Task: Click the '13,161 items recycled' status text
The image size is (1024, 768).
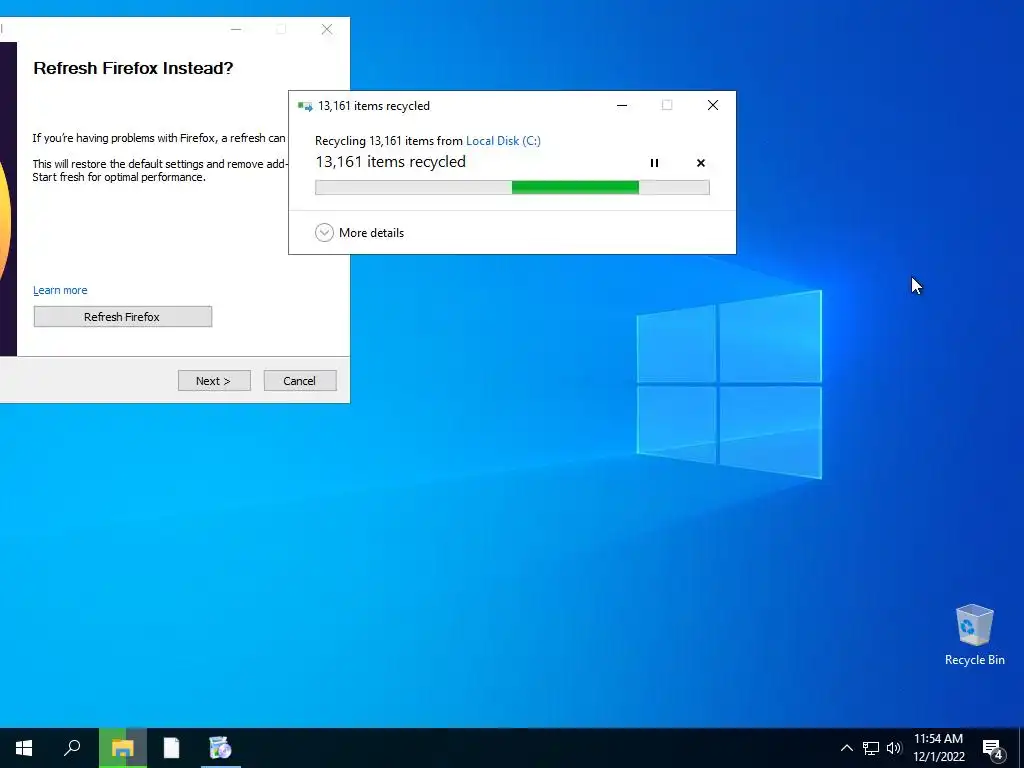Action: pos(391,162)
